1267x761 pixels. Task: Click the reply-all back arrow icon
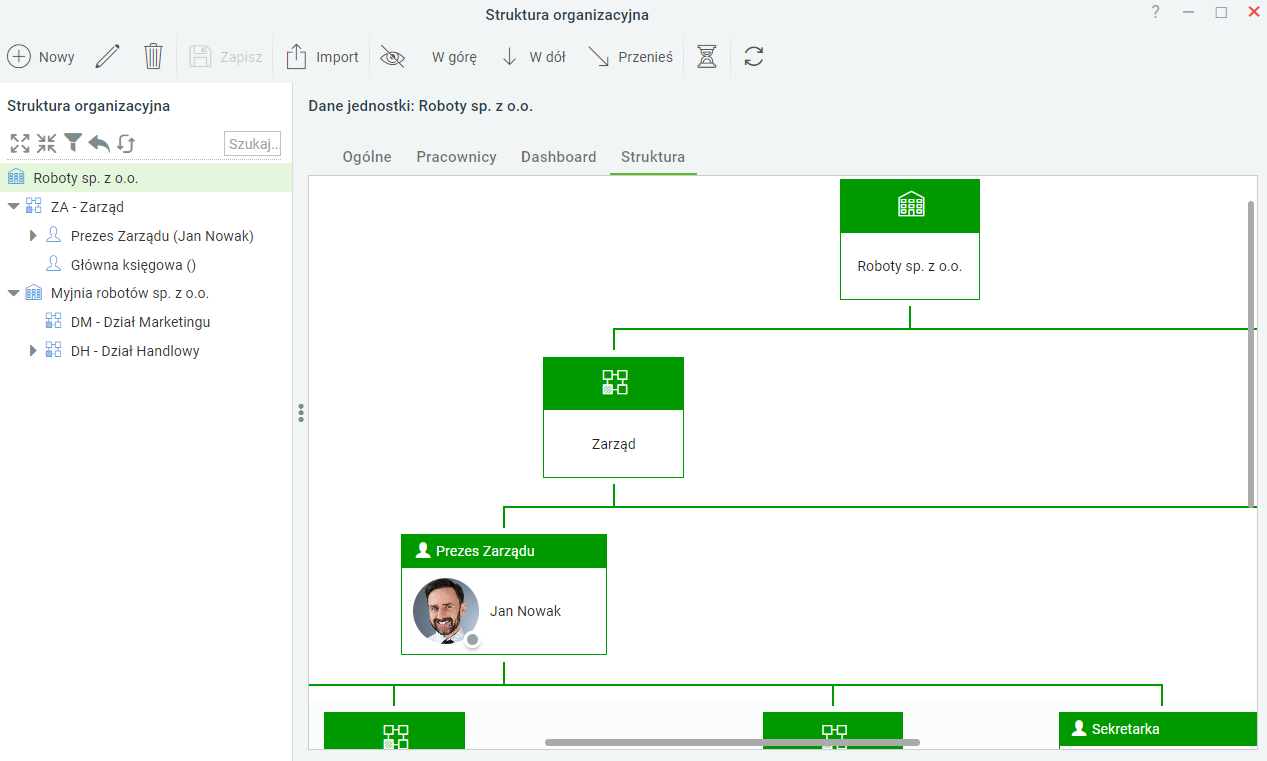tap(99, 143)
